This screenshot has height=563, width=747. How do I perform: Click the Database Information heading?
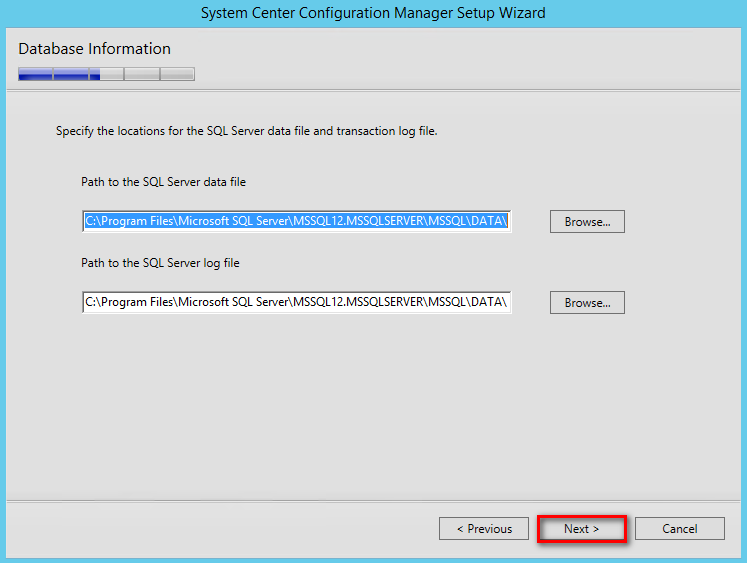pos(94,49)
